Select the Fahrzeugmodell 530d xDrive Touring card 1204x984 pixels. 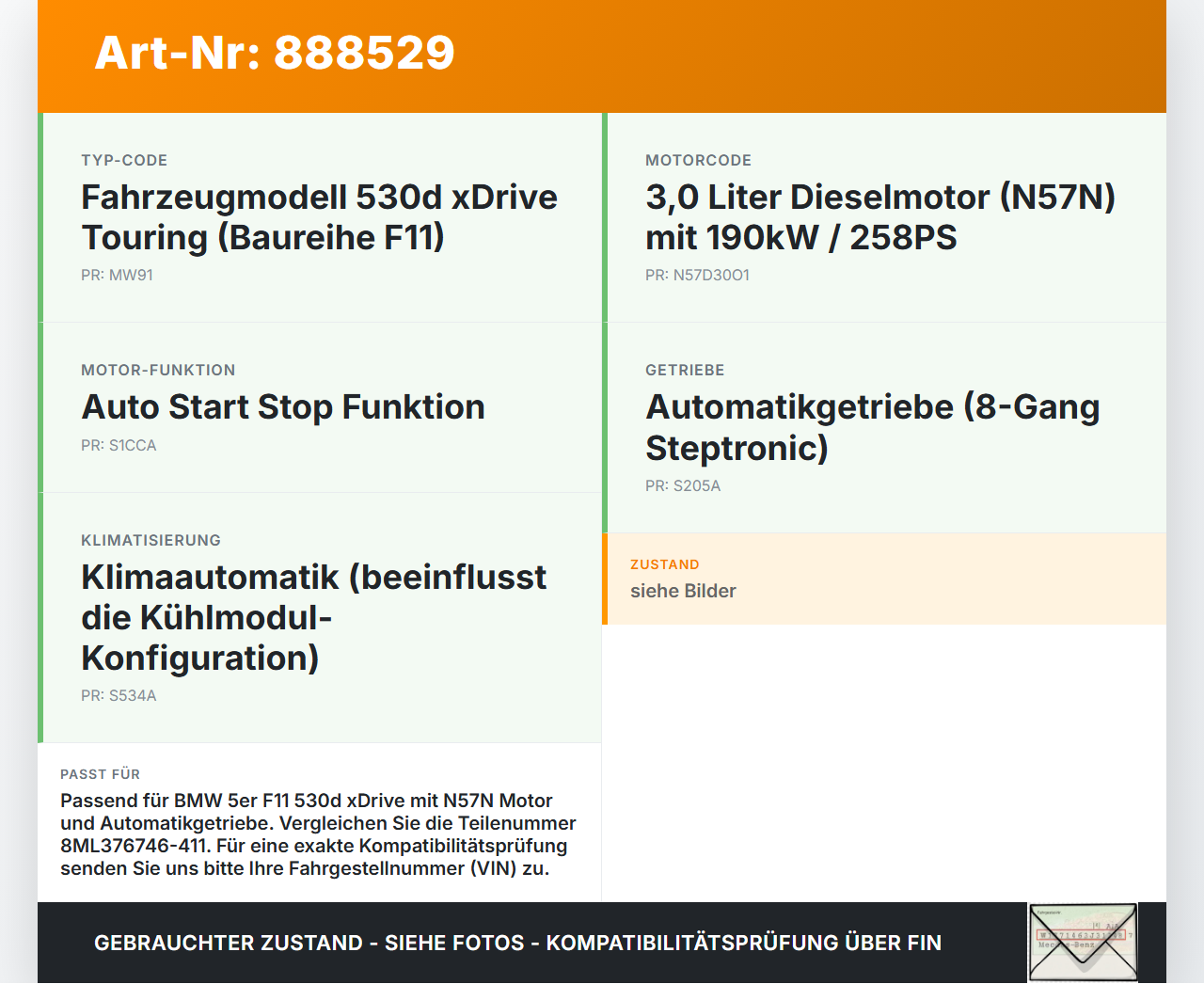pos(320,217)
